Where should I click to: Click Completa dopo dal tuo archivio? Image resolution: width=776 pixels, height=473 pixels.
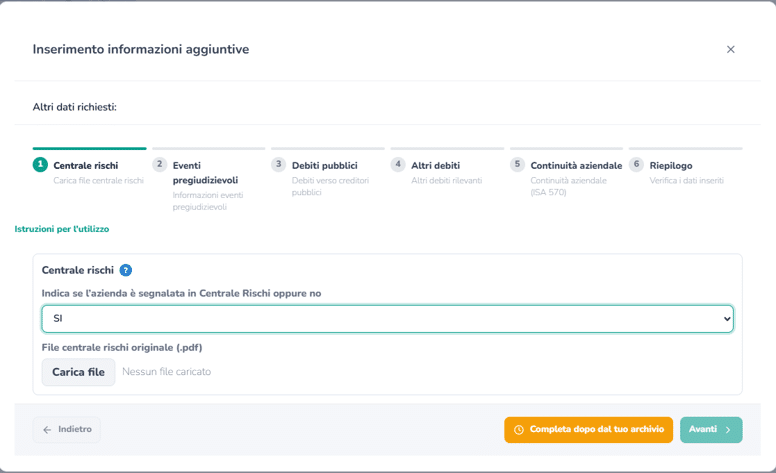click(588, 429)
